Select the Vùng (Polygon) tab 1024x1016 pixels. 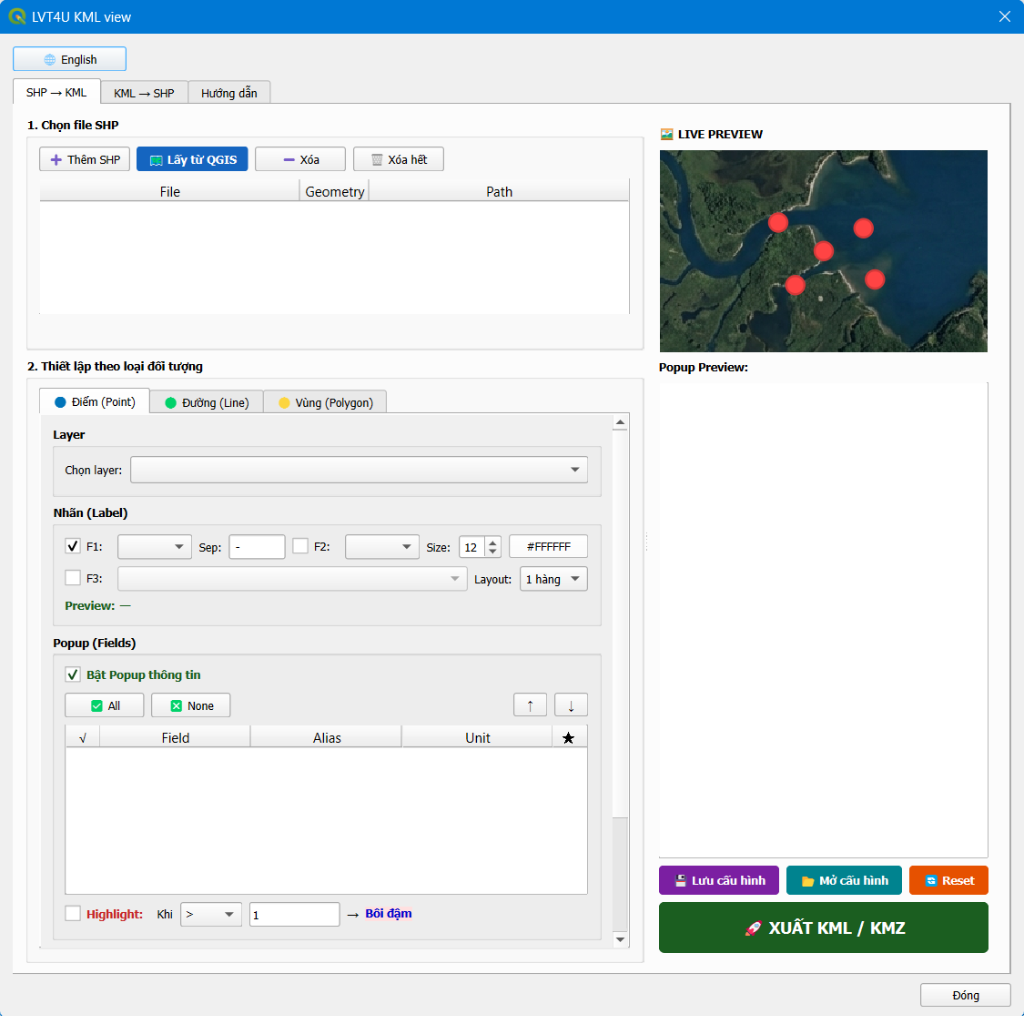(325, 402)
